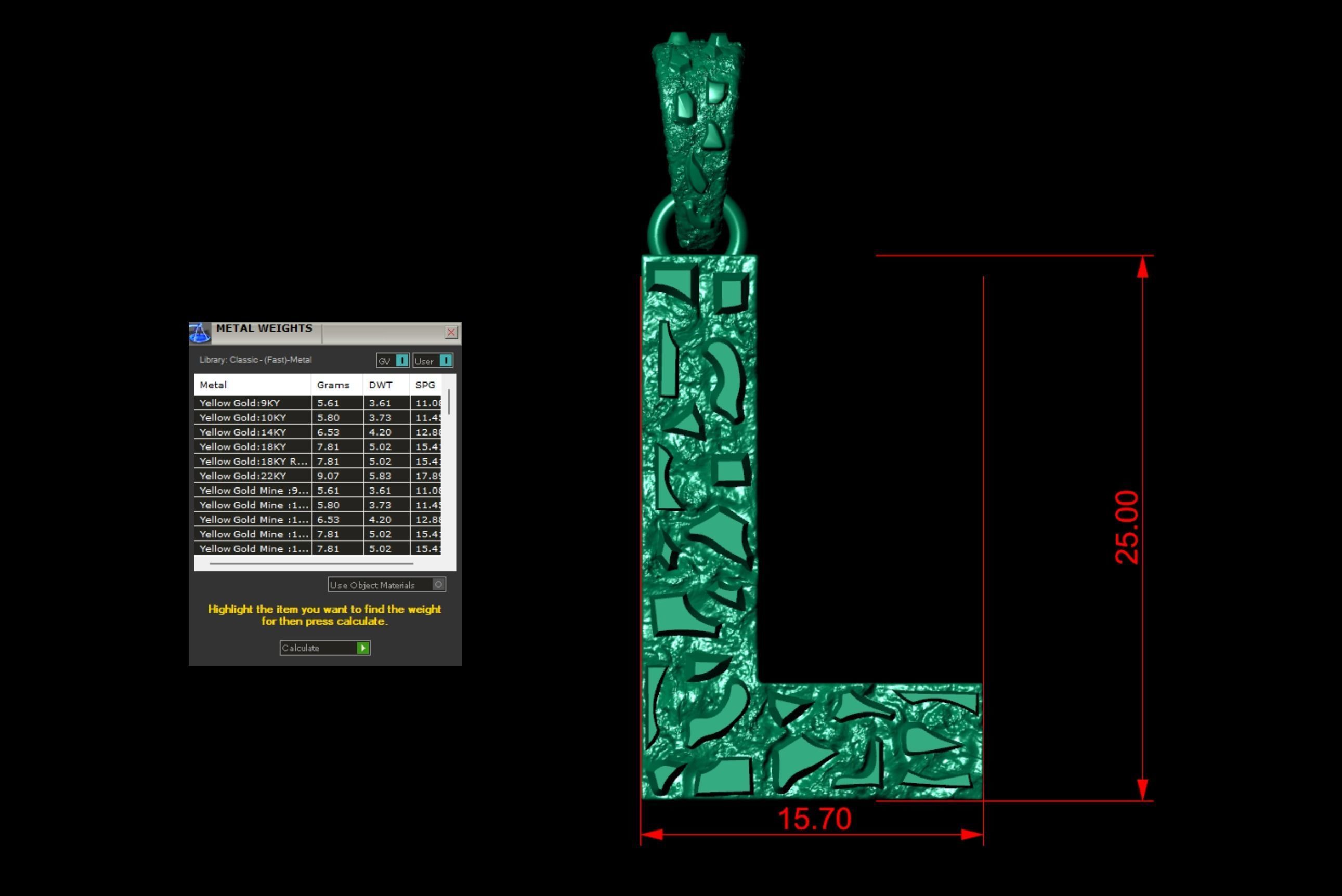Click the 17.89 SPG cell
The height and width of the screenshot is (896, 1342).
426,476
